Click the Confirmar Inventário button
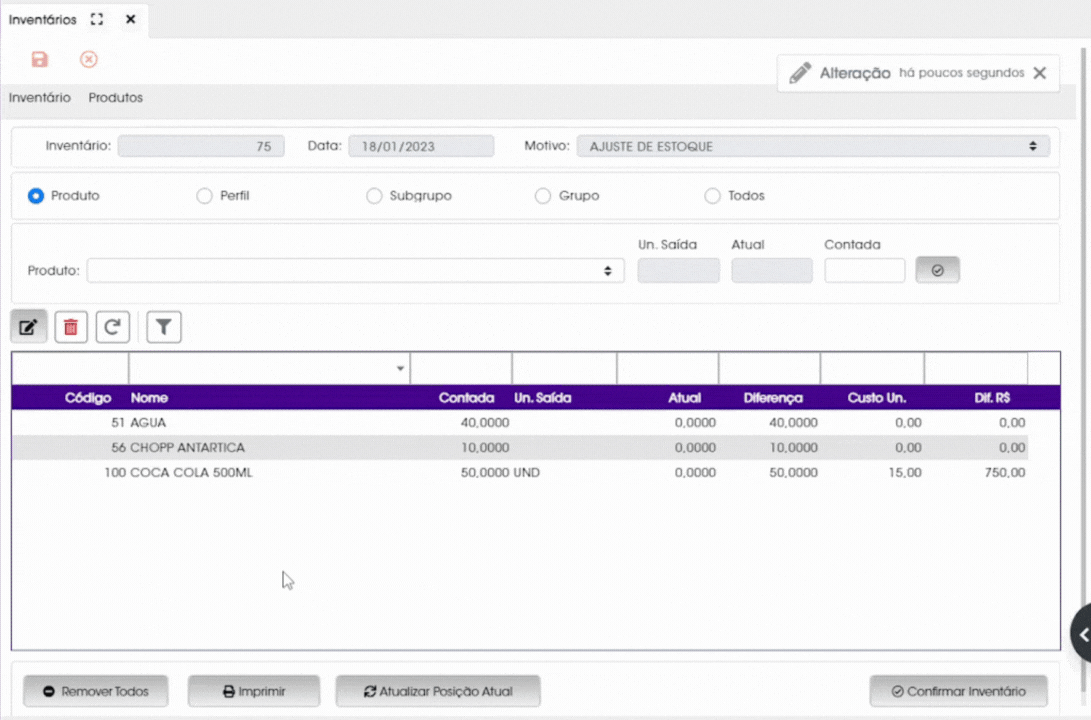The height and width of the screenshot is (720, 1091). pyautogui.click(x=959, y=691)
